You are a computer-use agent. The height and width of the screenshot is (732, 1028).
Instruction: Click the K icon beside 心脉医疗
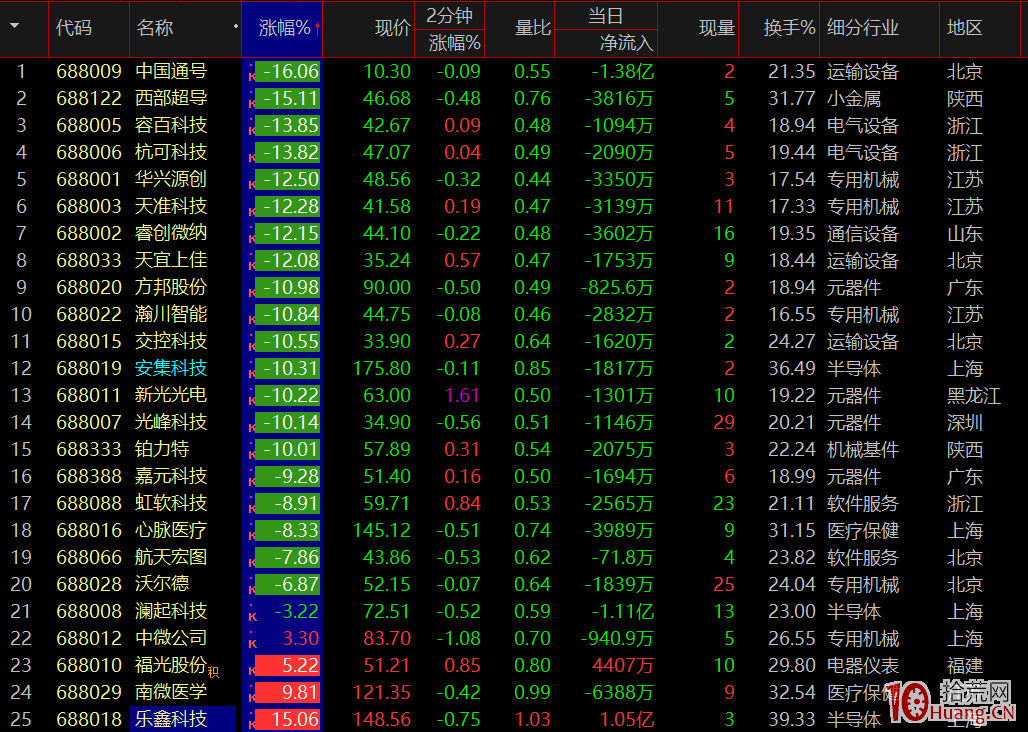[251, 530]
